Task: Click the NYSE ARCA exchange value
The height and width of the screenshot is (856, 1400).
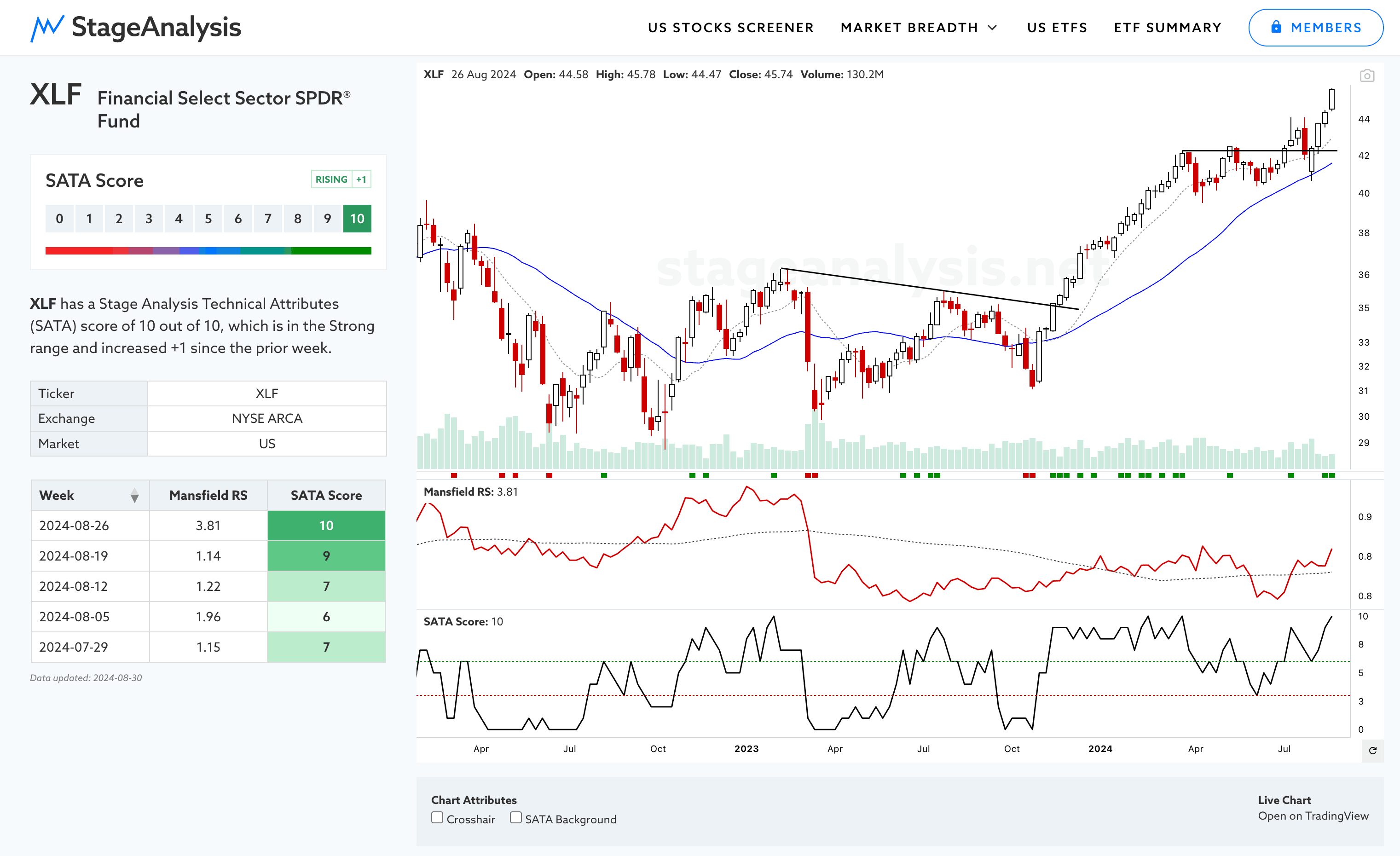Action: coord(267,419)
